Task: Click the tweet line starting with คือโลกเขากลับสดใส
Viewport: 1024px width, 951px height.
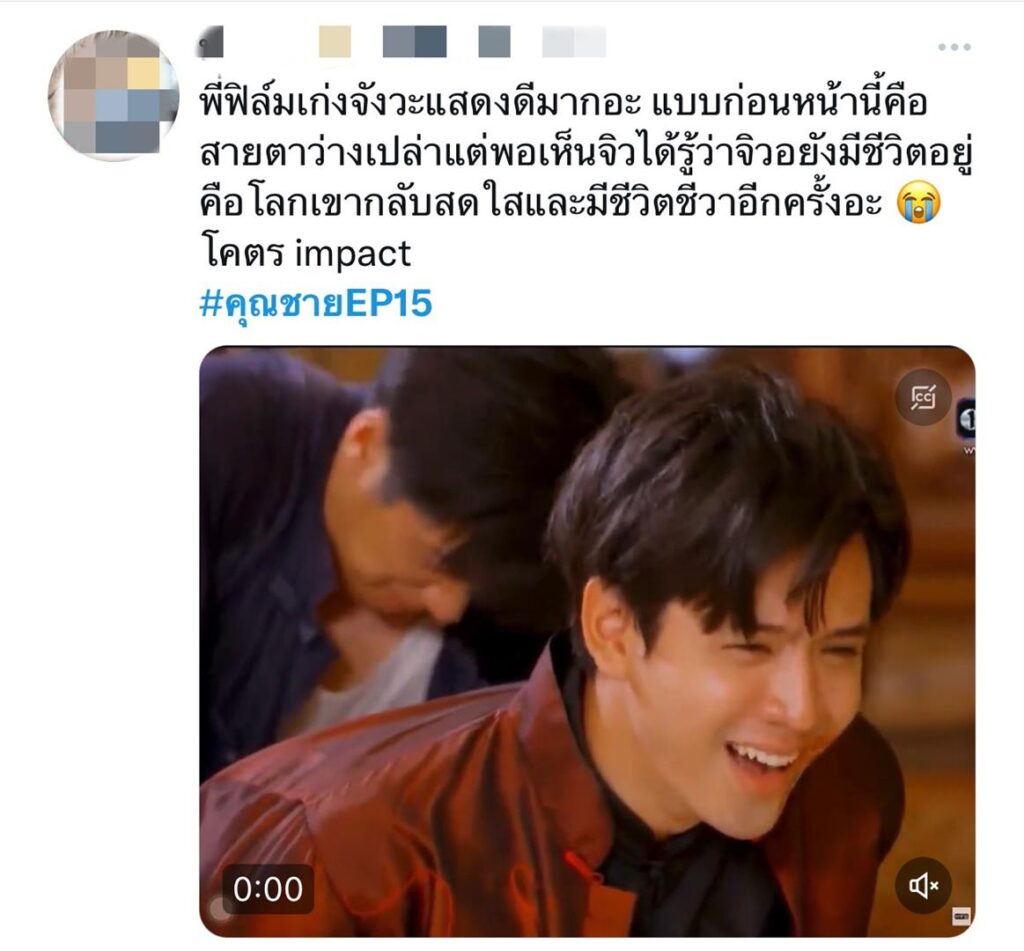Action: click(x=541, y=204)
